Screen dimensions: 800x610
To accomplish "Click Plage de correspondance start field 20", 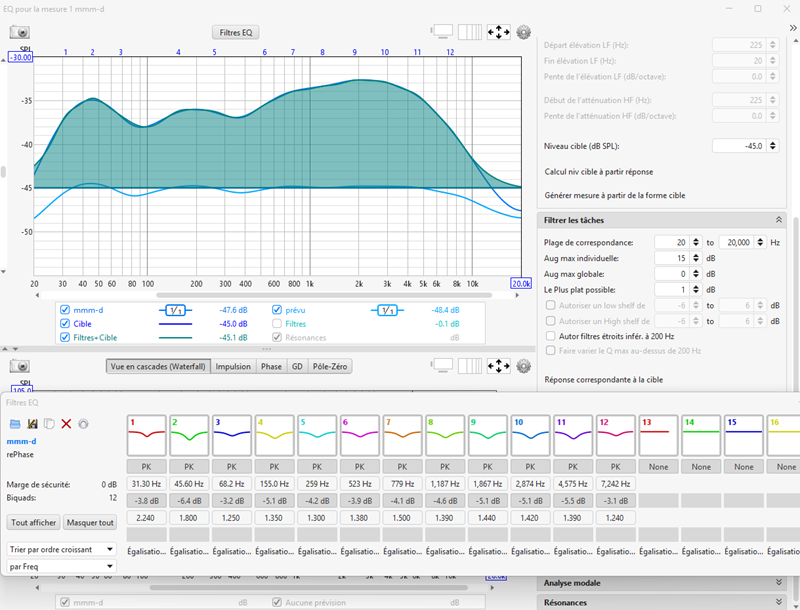I will [x=672, y=242].
